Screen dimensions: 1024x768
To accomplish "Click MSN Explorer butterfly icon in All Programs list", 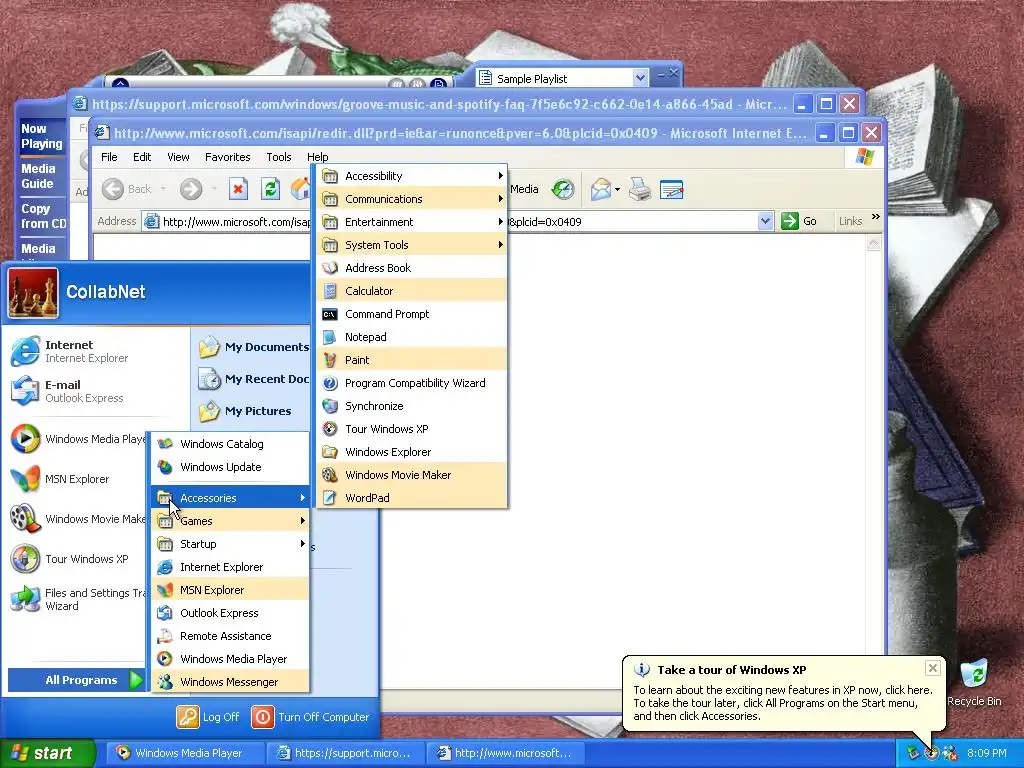I will coord(165,590).
